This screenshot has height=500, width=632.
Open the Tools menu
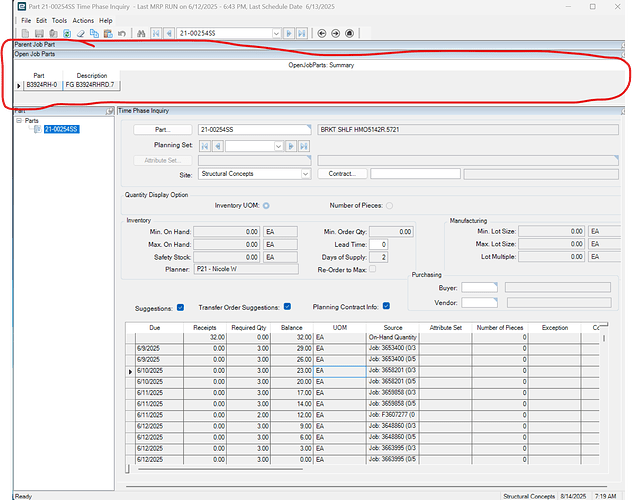[59, 21]
